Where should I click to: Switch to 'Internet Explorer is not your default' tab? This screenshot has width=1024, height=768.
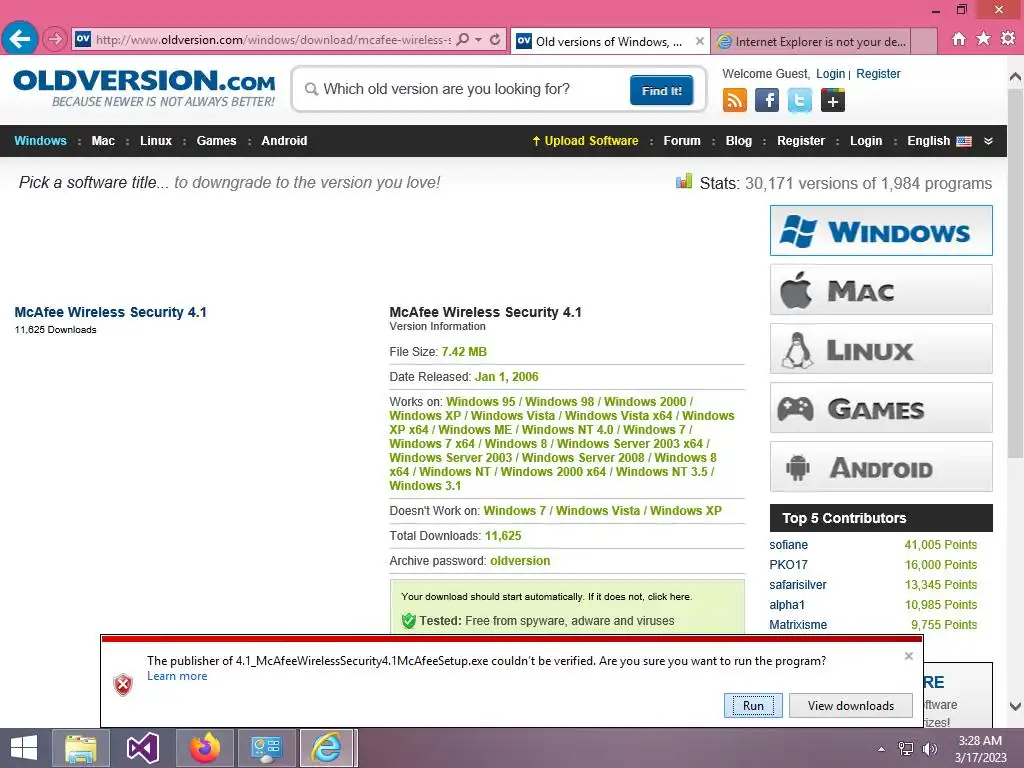[x=812, y=42]
